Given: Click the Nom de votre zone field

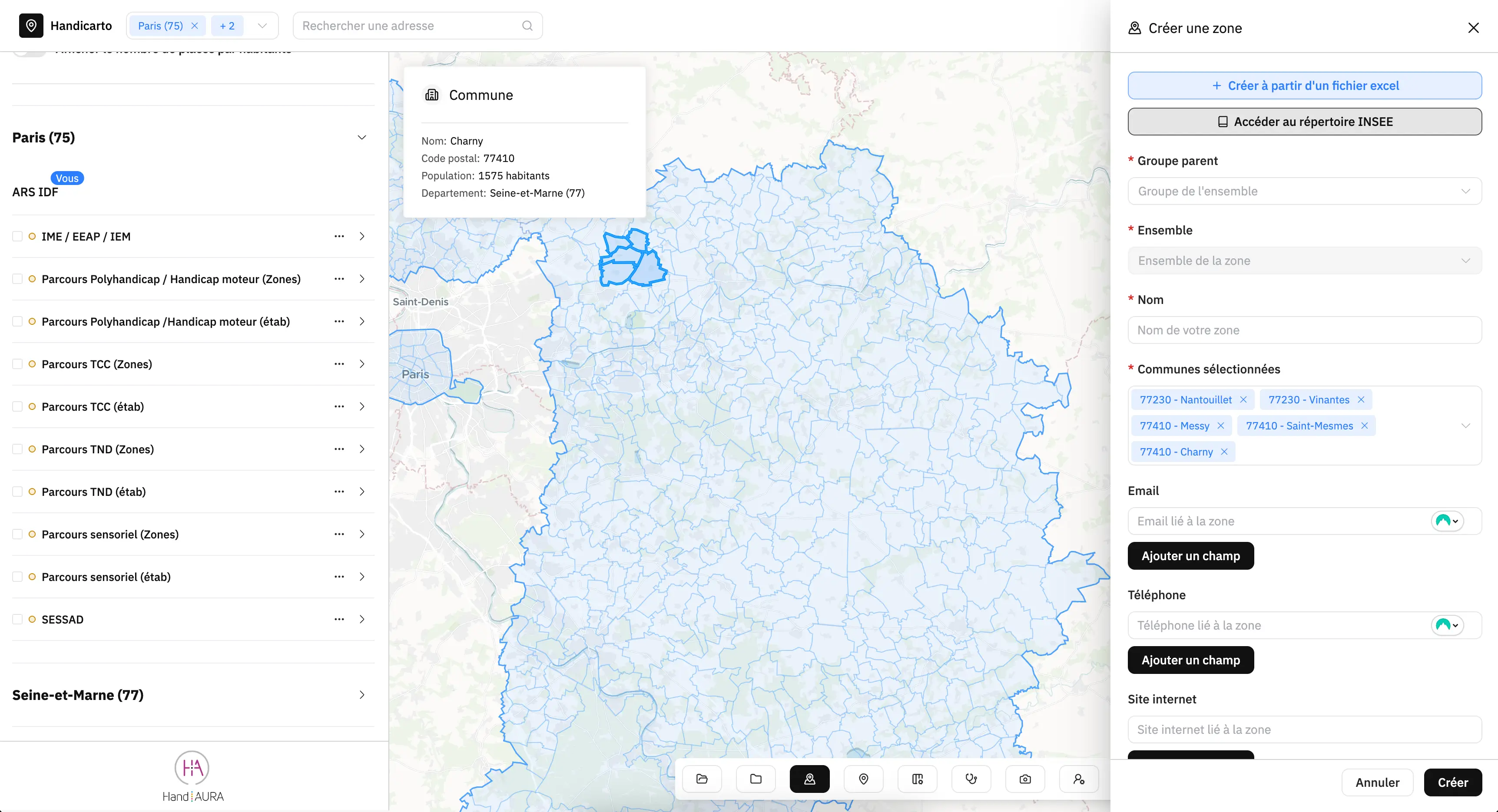Looking at the screenshot, I should click(x=1304, y=330).
